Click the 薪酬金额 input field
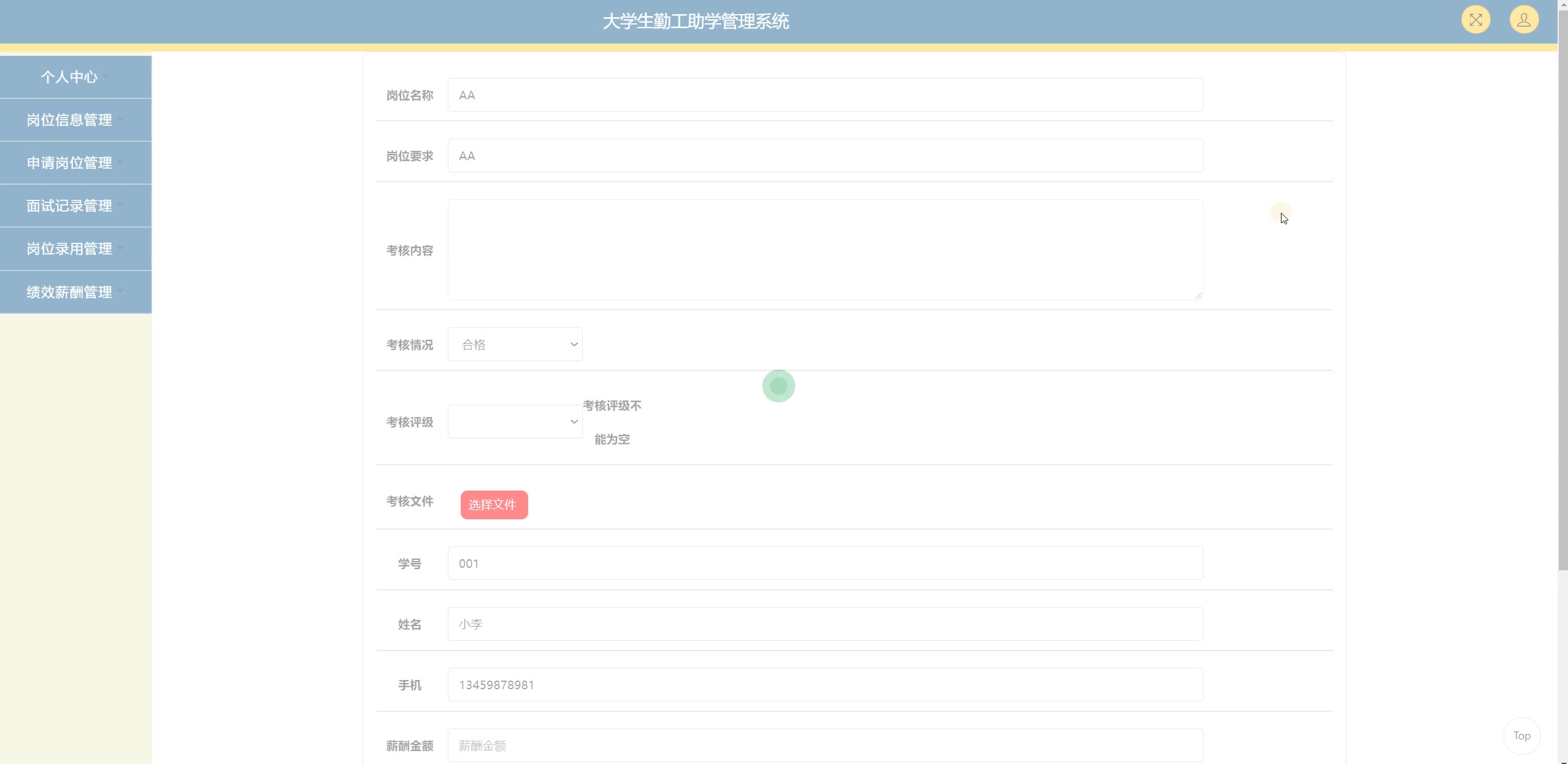Screen dimensions: 1568x764 coord(824,746)
